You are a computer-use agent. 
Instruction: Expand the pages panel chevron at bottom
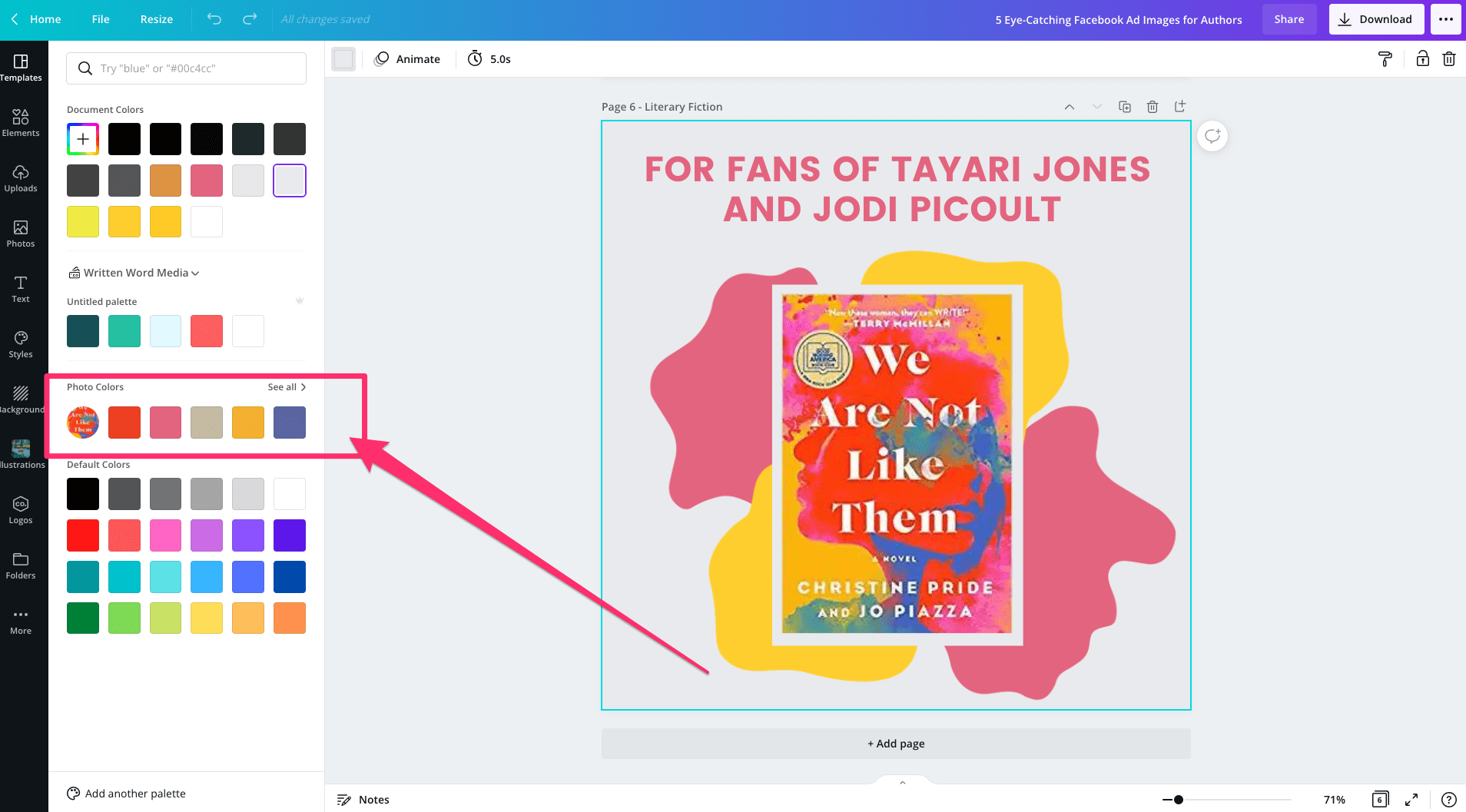(x=903, y=782)
